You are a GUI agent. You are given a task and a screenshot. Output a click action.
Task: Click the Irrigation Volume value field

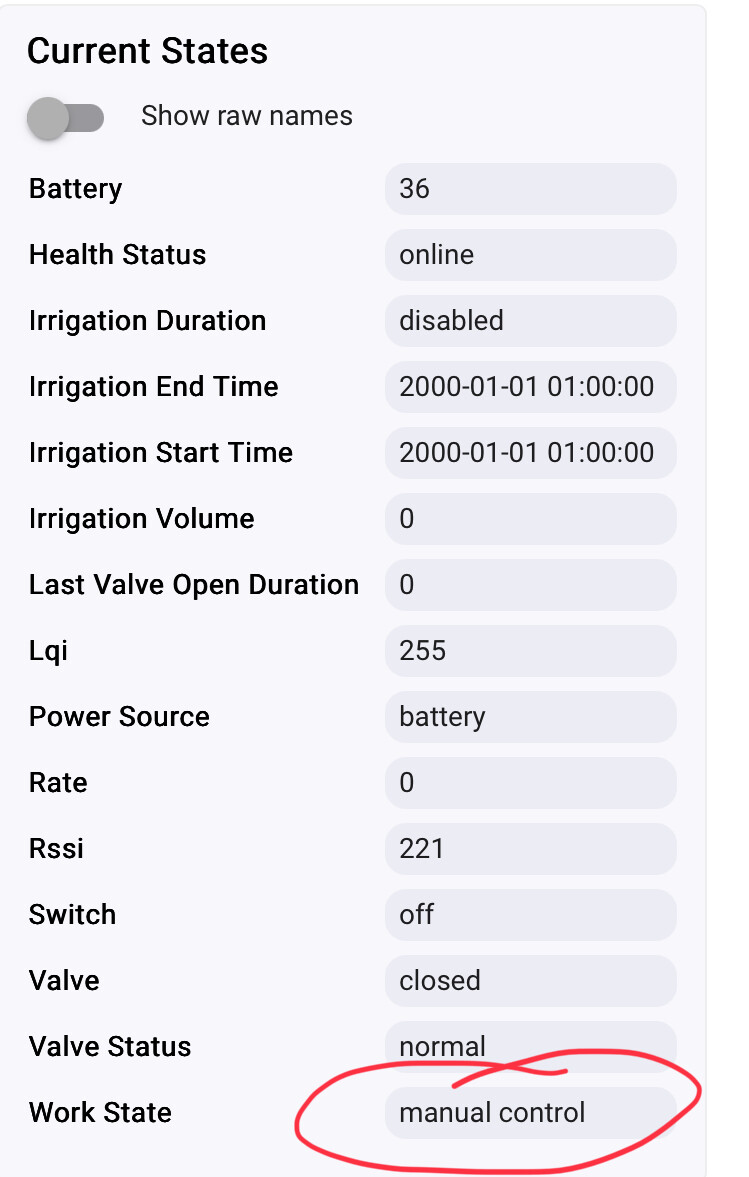pos(531,519)
